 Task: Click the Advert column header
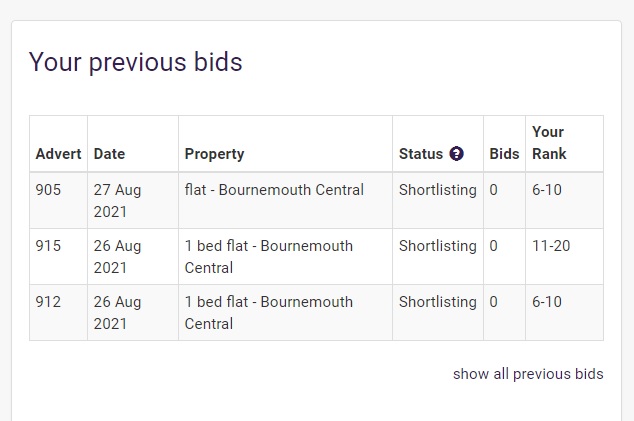point(58,154)
